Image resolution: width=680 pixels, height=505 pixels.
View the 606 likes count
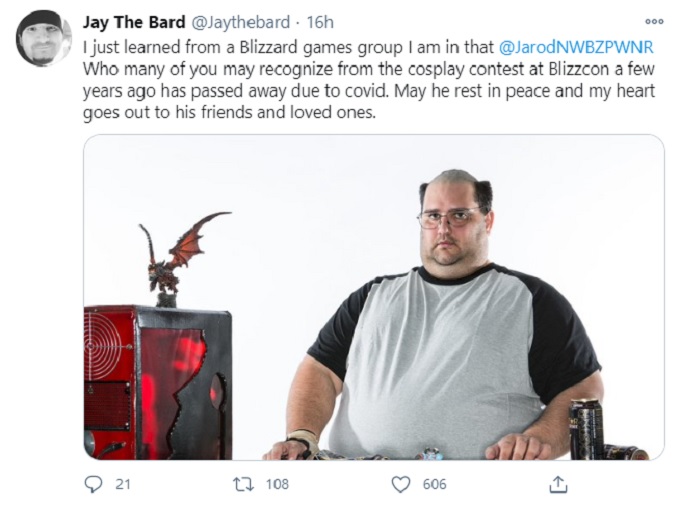pyautogui.click(x=435, y=484)
